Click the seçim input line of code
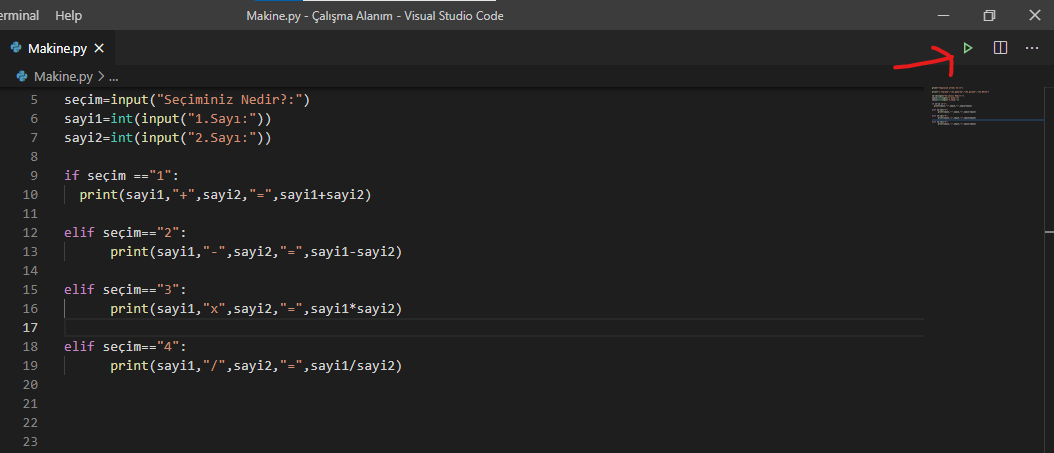 (x=188, y=100)
